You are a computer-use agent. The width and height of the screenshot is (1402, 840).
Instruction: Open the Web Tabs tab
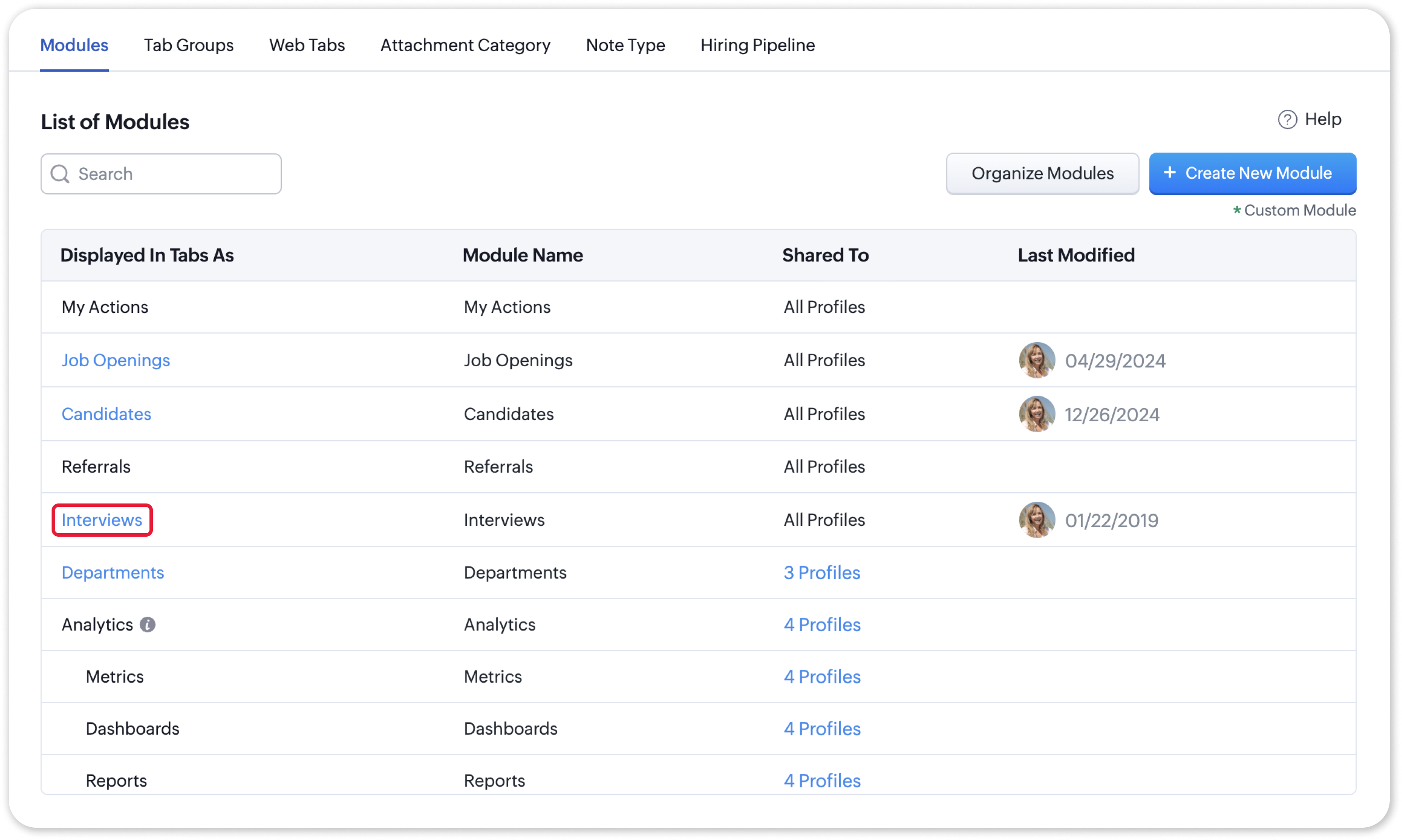click(307, 45)
